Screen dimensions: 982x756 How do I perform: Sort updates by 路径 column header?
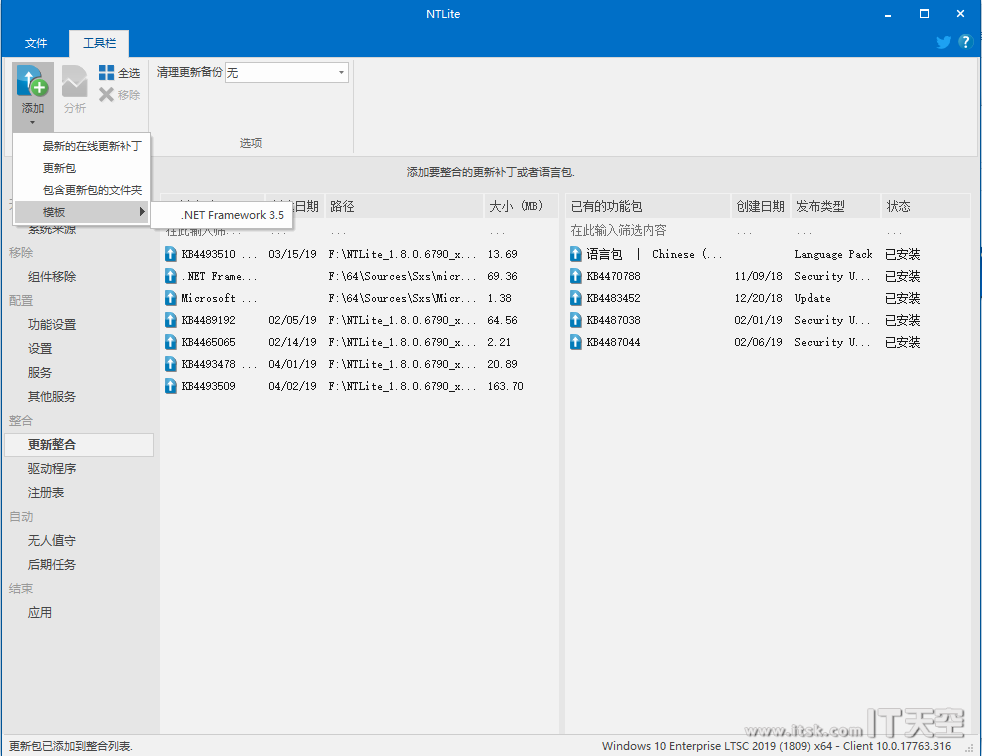pos(405,206)
